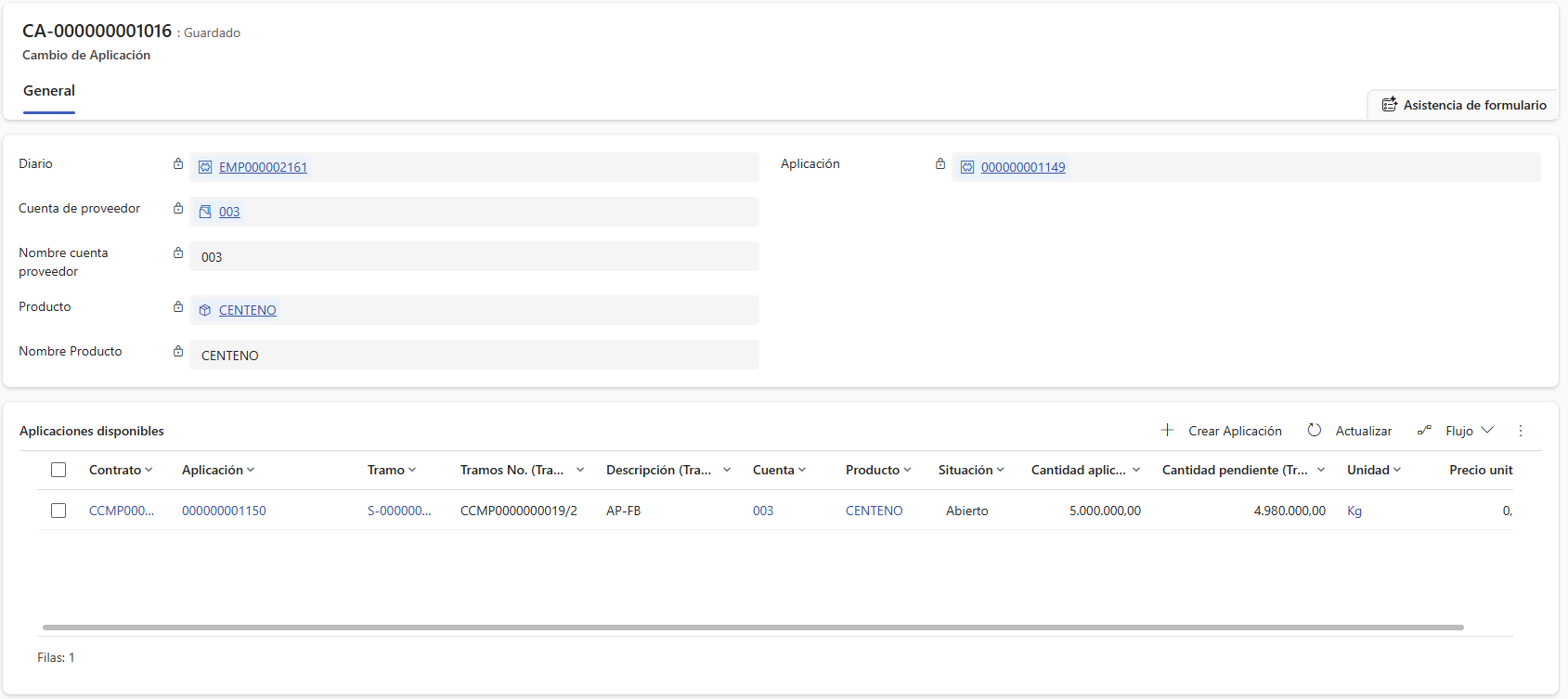Open the Situación column sort menu
The height and width of the screenshot is (699, 1568).
(1000, 471)
